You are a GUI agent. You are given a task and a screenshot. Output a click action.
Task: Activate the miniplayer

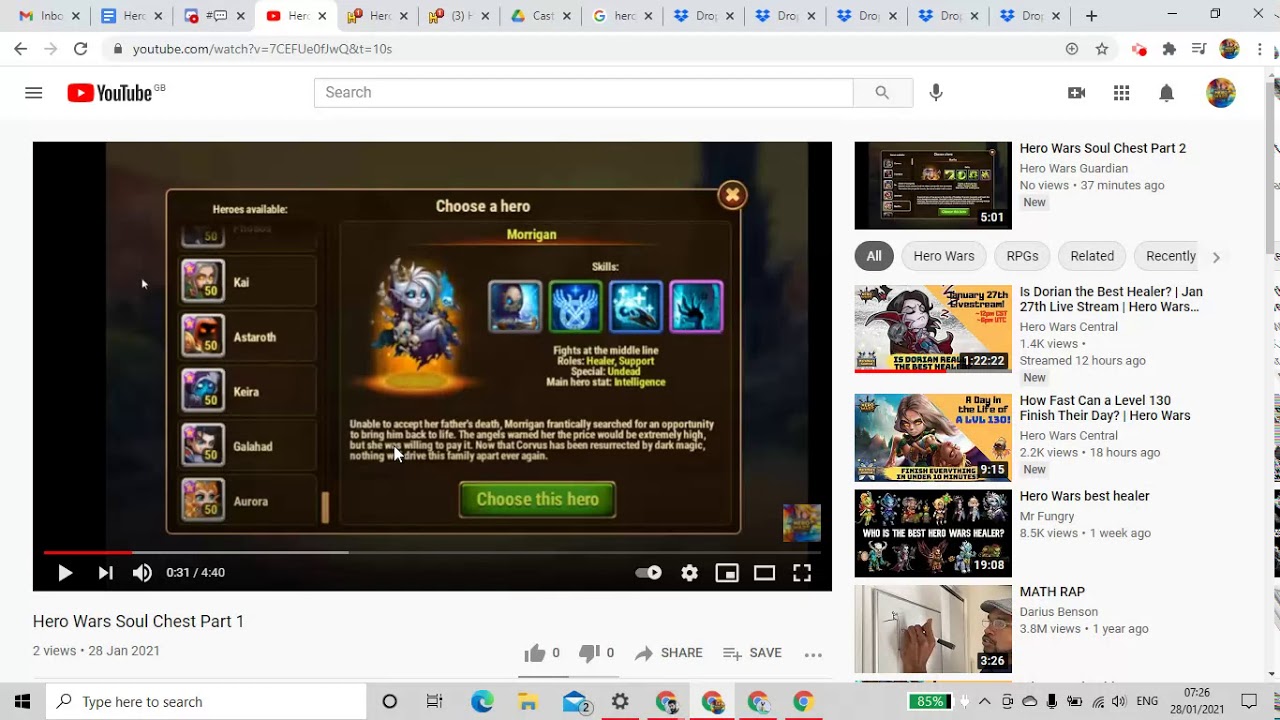tap(727, 573)
